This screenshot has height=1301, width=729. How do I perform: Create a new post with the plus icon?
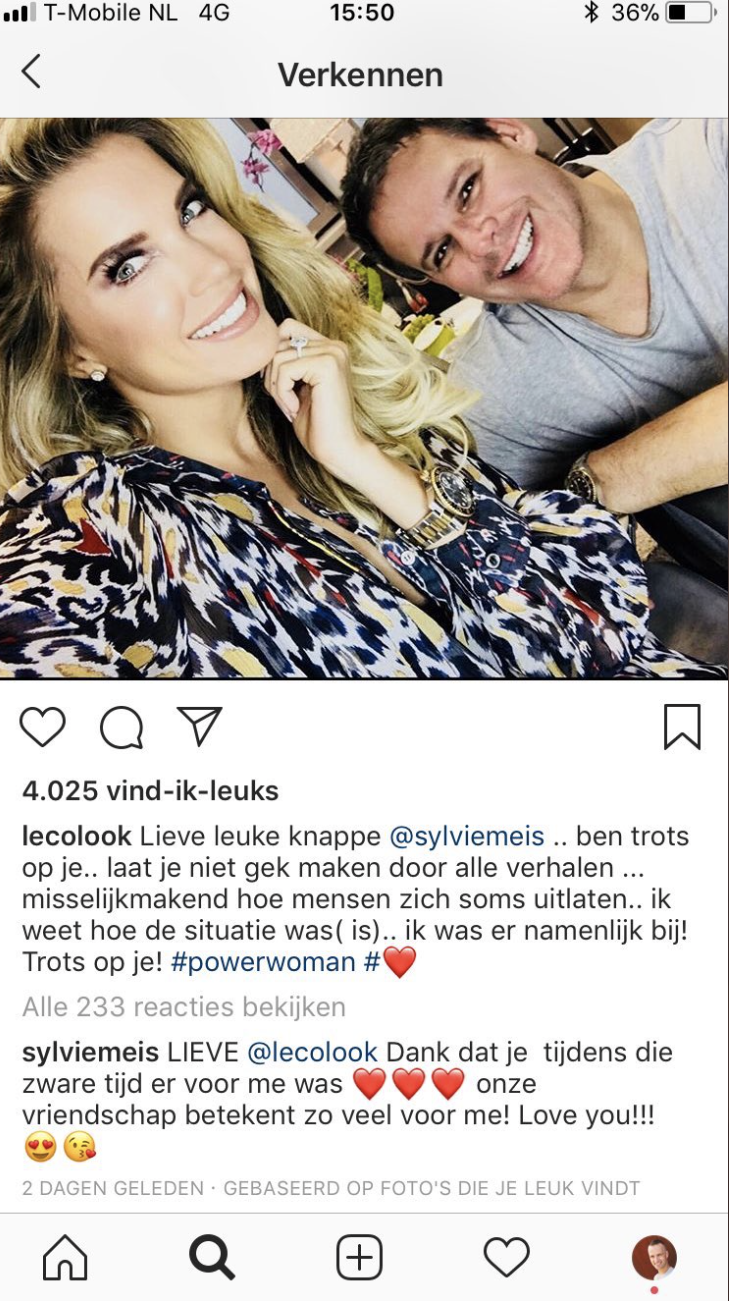click(359, 1257)
